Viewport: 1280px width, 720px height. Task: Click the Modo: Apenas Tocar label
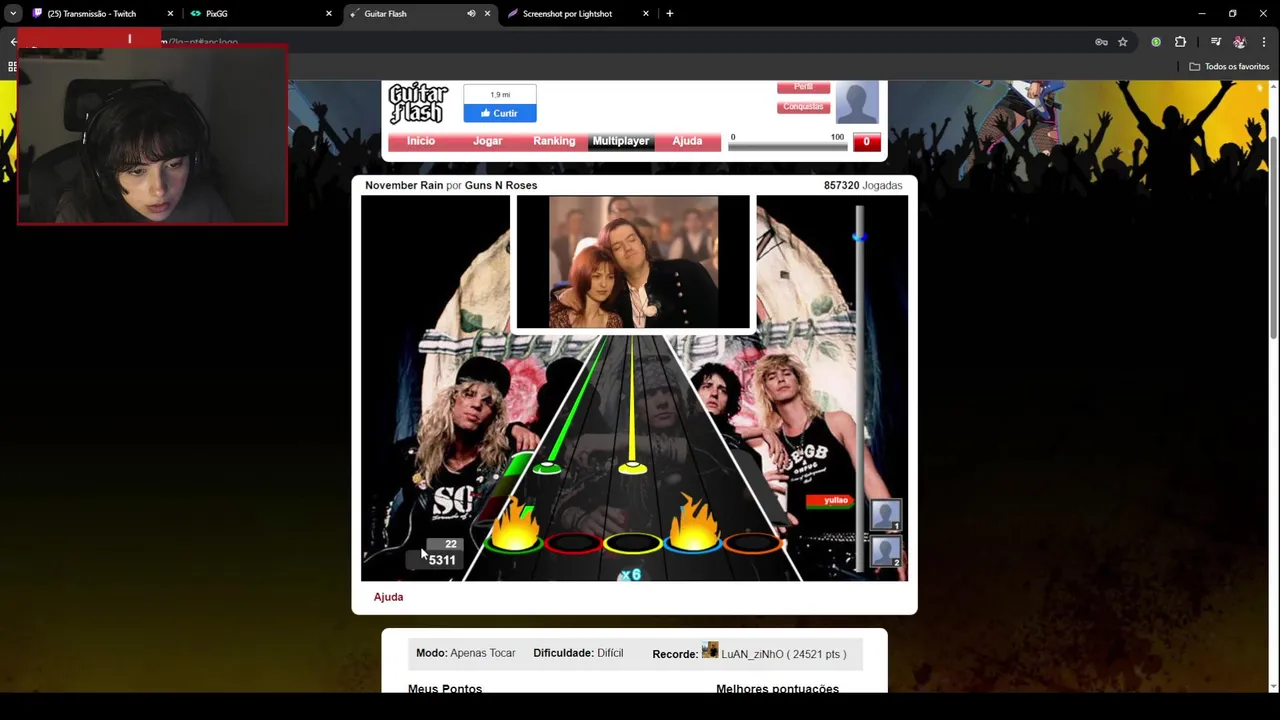click(466, 653)
